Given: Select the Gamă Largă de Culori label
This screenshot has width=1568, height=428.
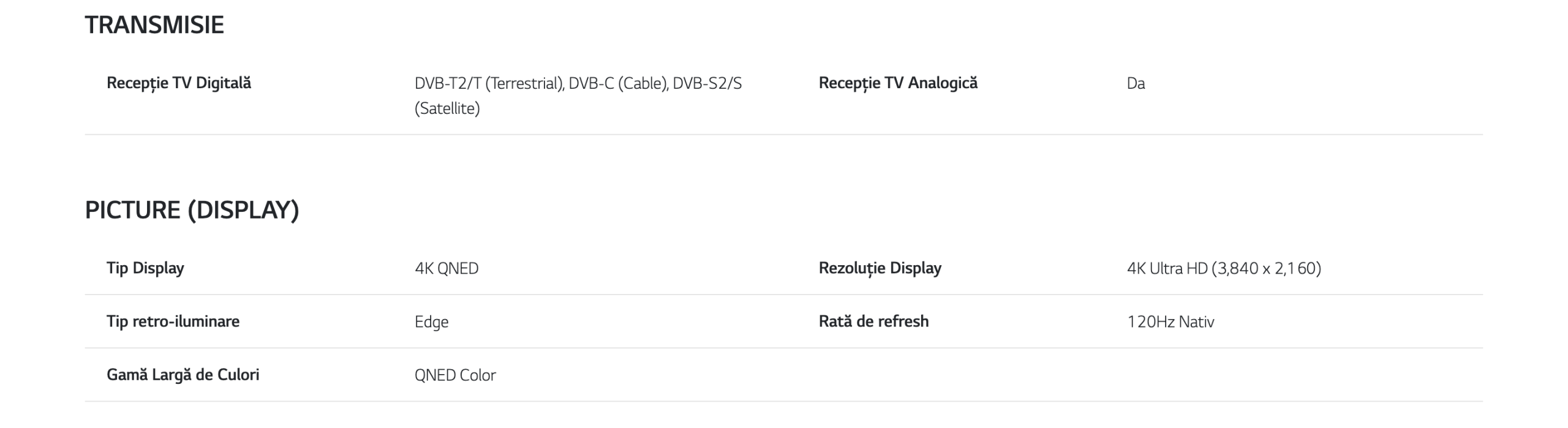Looking at the screenshot, I should 183,375.
